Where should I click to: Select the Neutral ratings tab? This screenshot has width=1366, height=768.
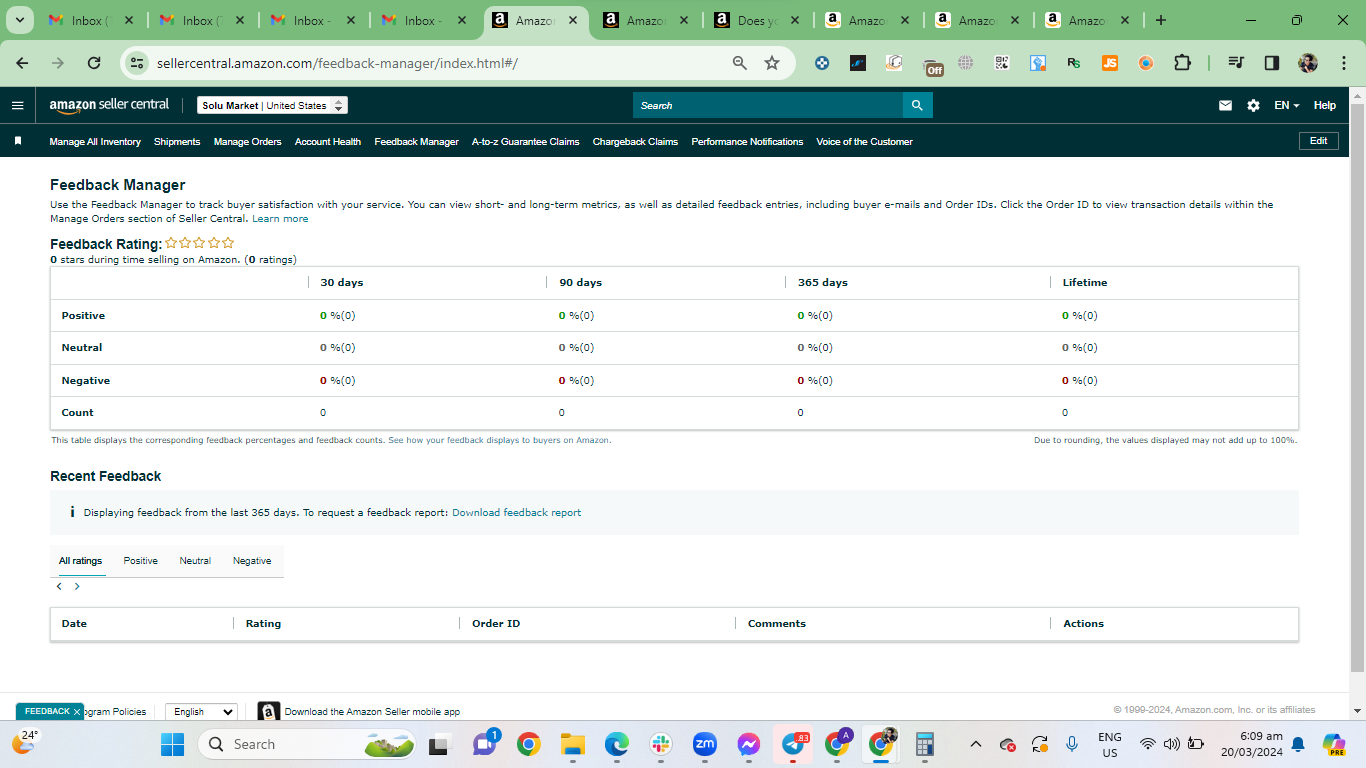(x=195, y=561)
